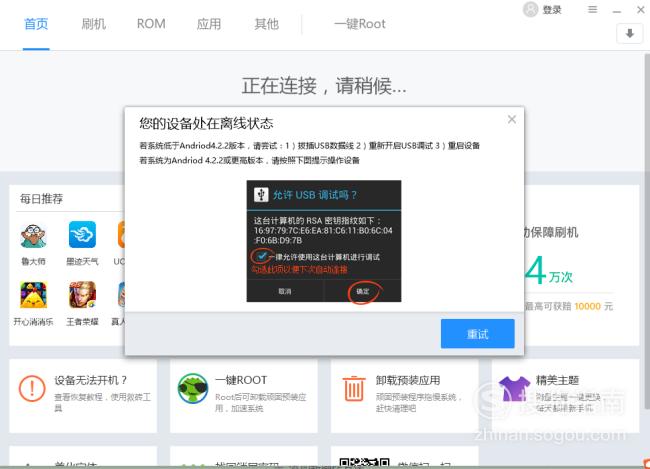Switch to the 刷机 tab
Image resolution: width=650 pixels, height=469 pixels.
pos(94,24)
